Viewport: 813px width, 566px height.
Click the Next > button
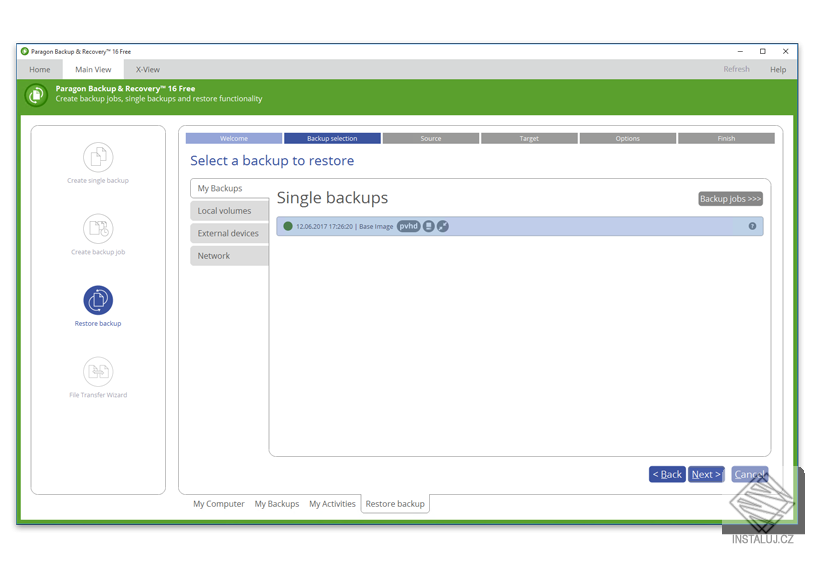706,474
